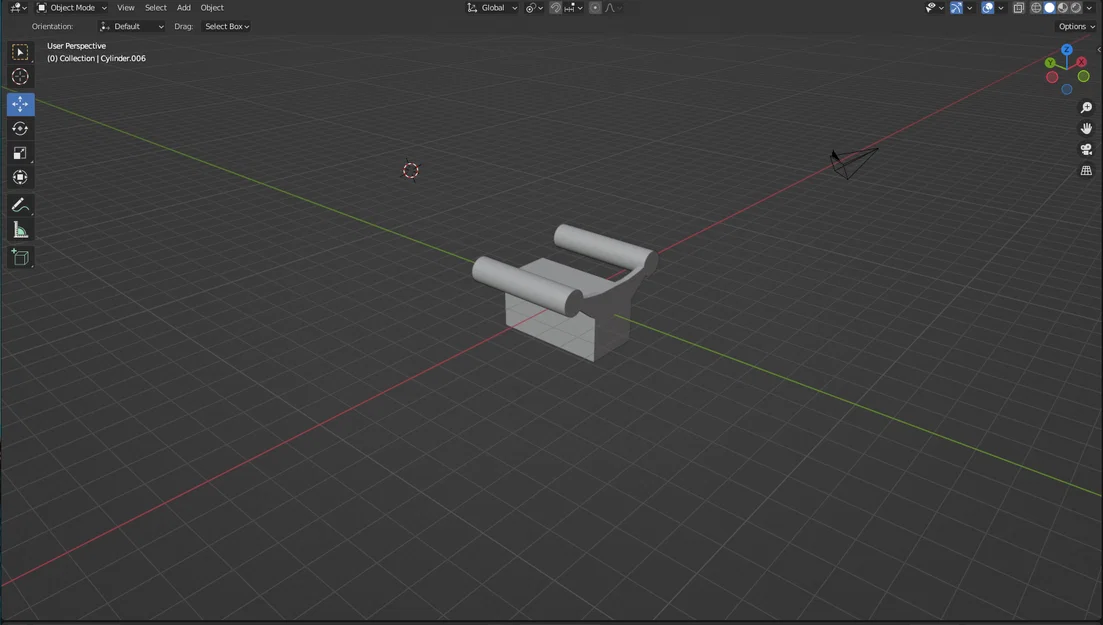
Task: Open the Drag Select Box dropdown
Action: [226, 26]
